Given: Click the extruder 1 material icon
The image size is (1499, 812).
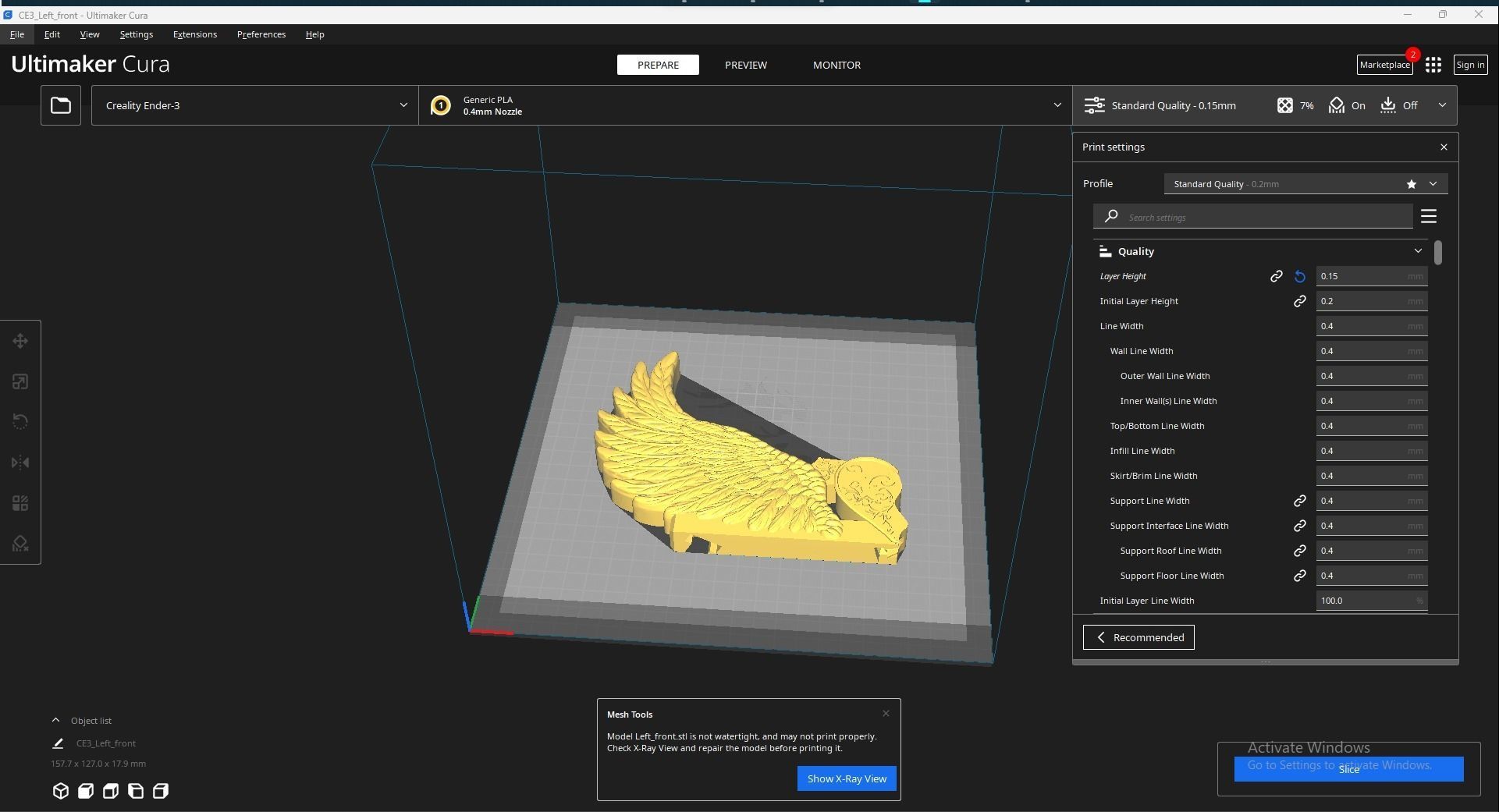Looking at the screenshot, I should tap(441, 105).
